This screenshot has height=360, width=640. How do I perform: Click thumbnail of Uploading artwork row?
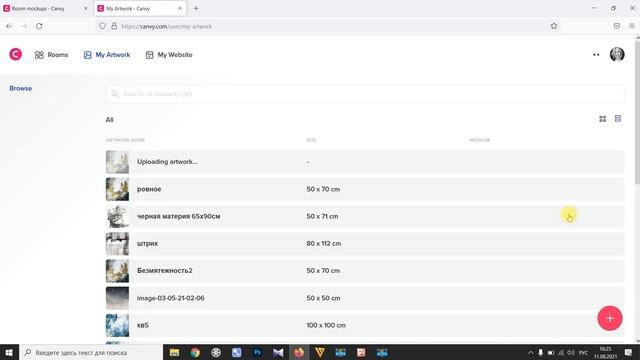pyautogui.click(x=117, y=162)
